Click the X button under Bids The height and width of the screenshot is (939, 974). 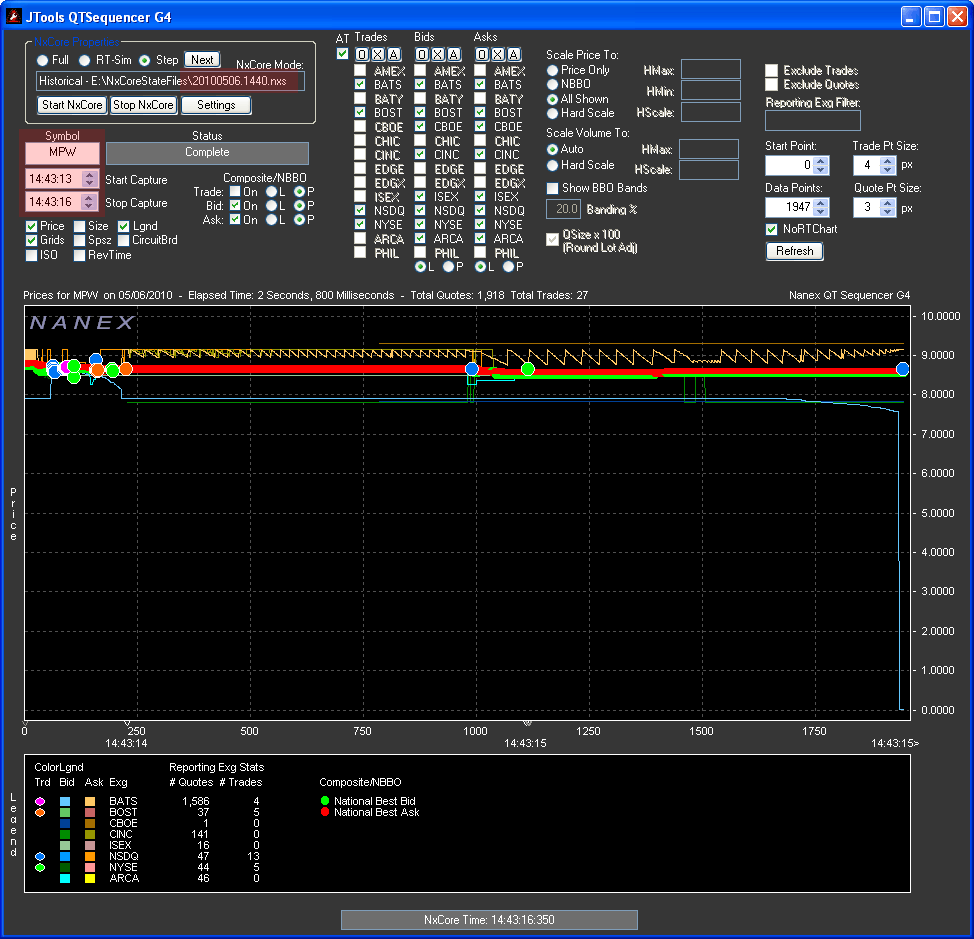(438, 55)
